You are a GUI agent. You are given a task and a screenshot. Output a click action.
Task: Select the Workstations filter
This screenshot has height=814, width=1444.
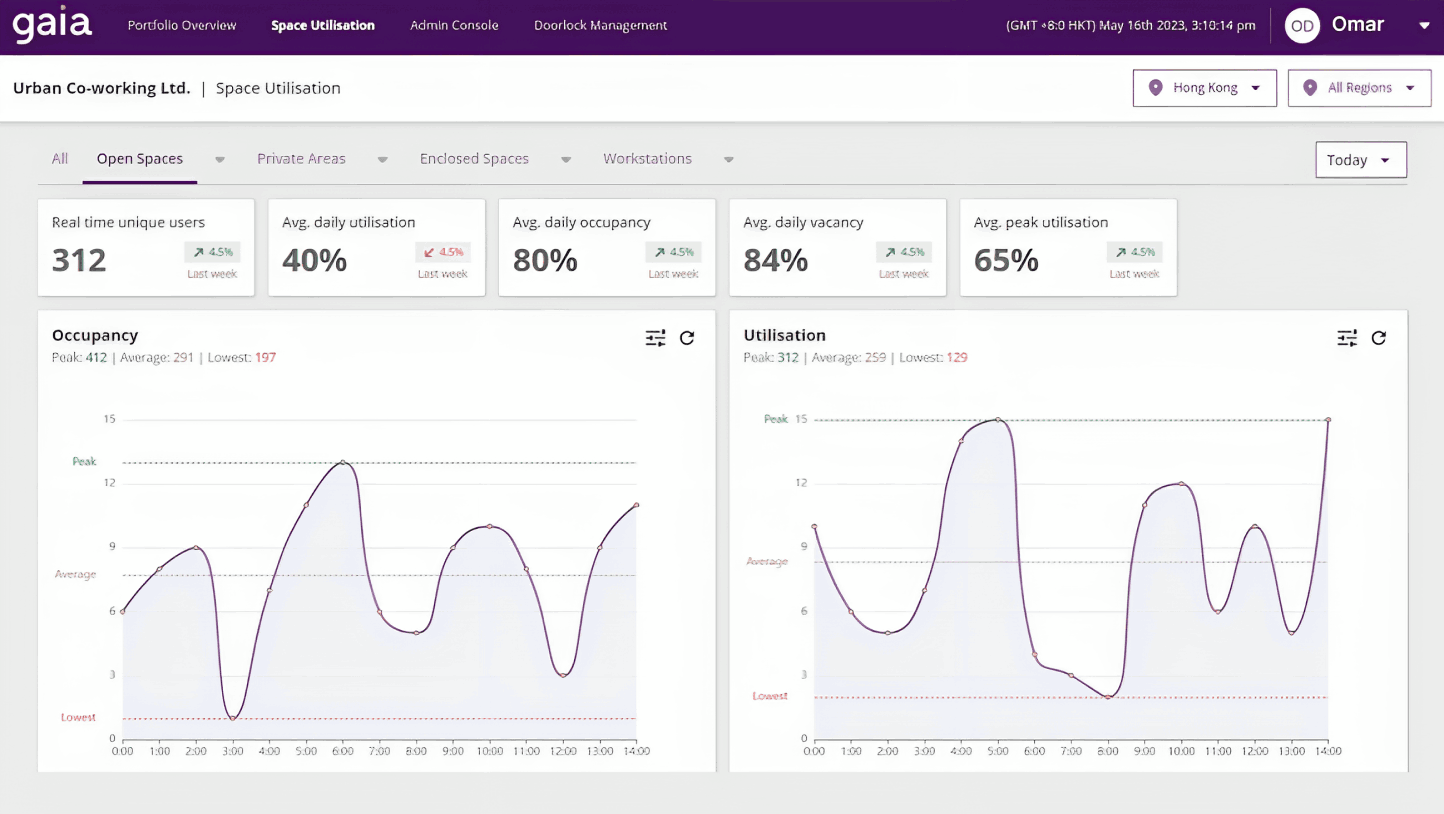(x=647, y=158)
